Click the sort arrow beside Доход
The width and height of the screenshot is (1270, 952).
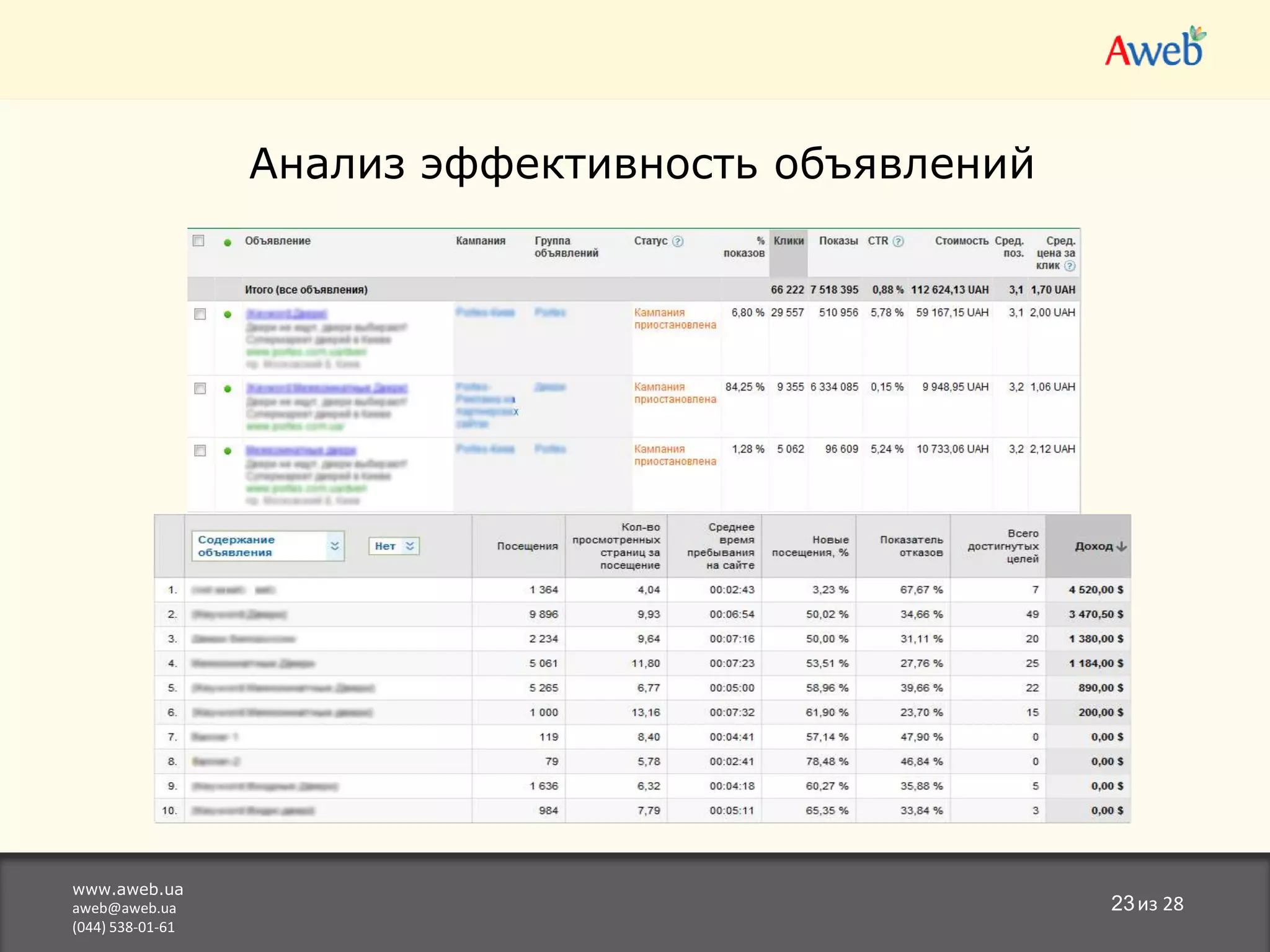(1121, 547)
